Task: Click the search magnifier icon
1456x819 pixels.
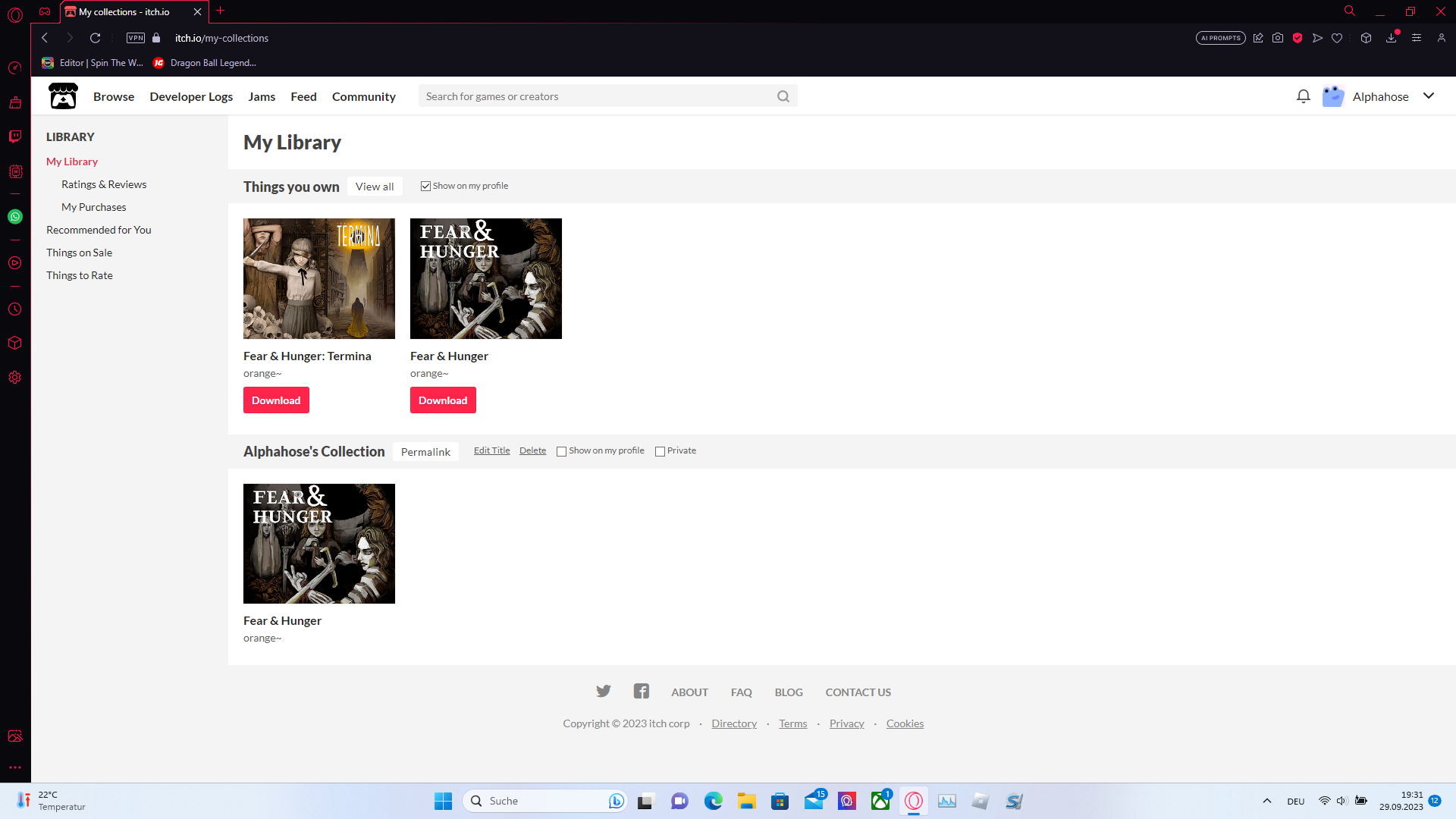Action: [x=783, y=96]
